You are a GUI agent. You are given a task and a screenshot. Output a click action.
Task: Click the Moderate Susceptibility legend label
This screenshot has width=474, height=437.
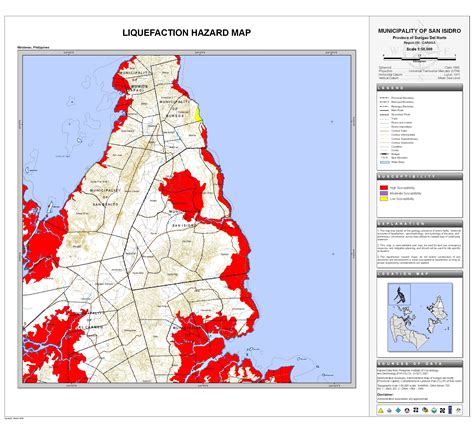[406, 193]
